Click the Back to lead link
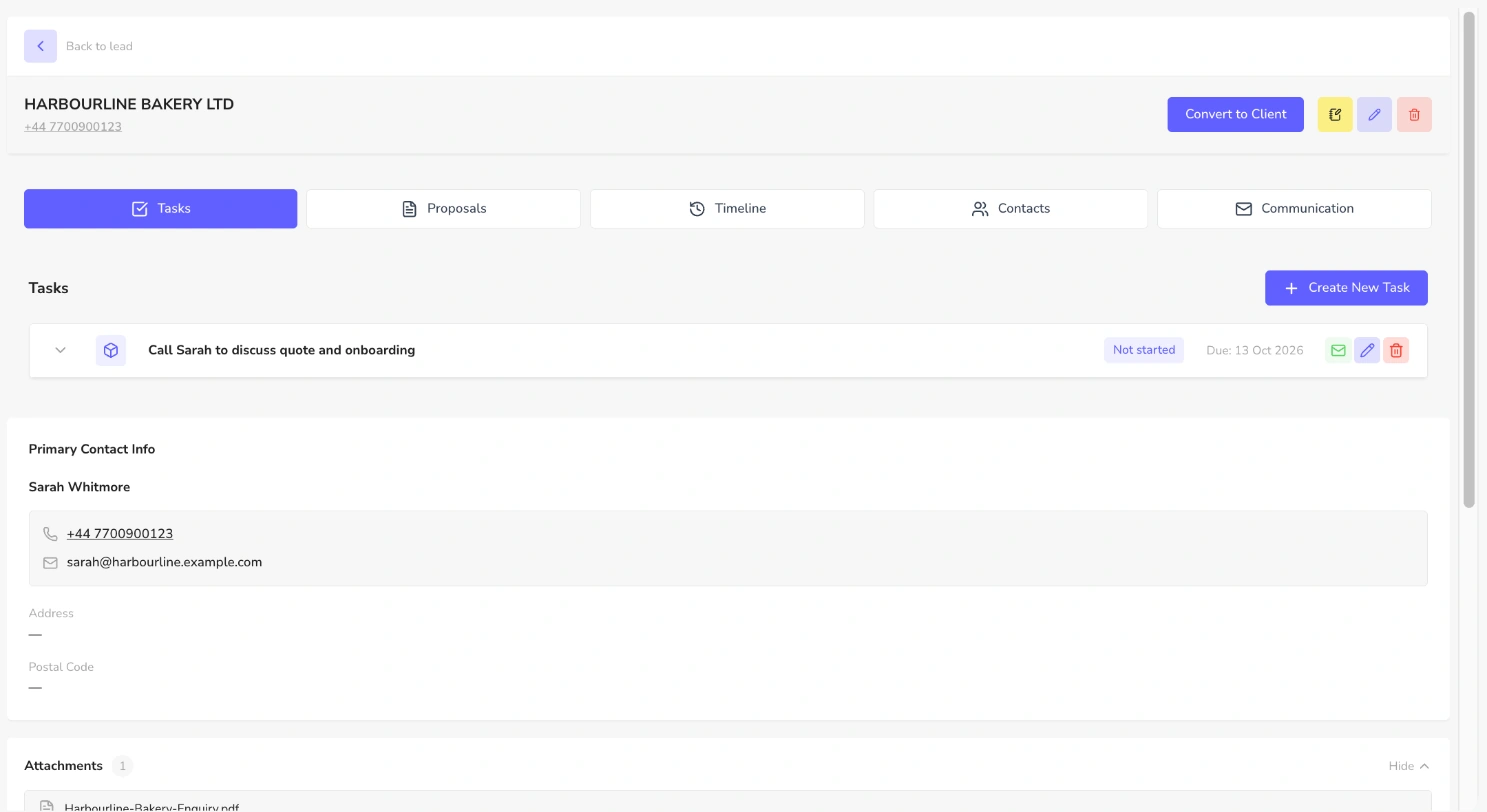 (x=99, y=46)
